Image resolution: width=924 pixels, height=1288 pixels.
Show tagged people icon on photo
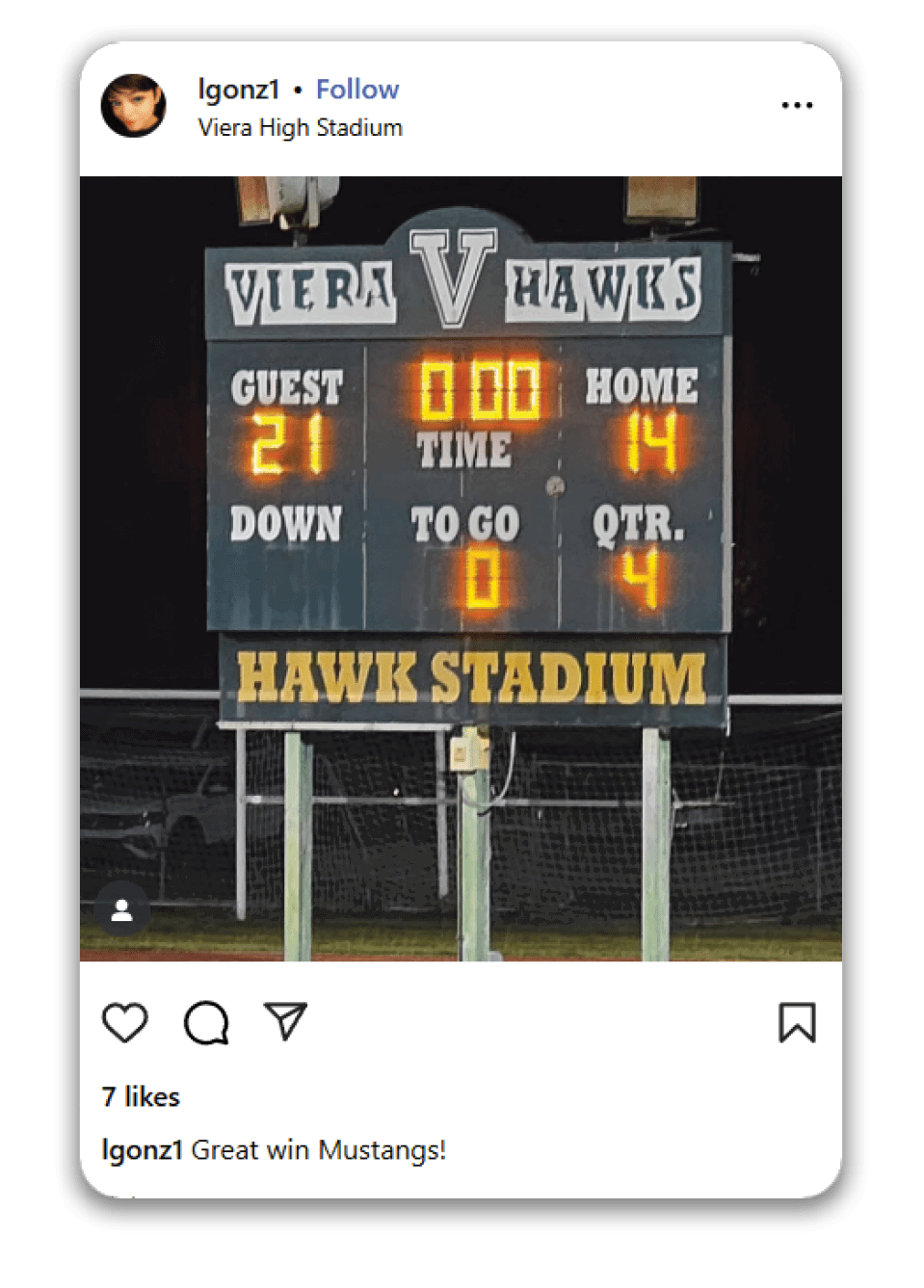click(x=122, y=910)
